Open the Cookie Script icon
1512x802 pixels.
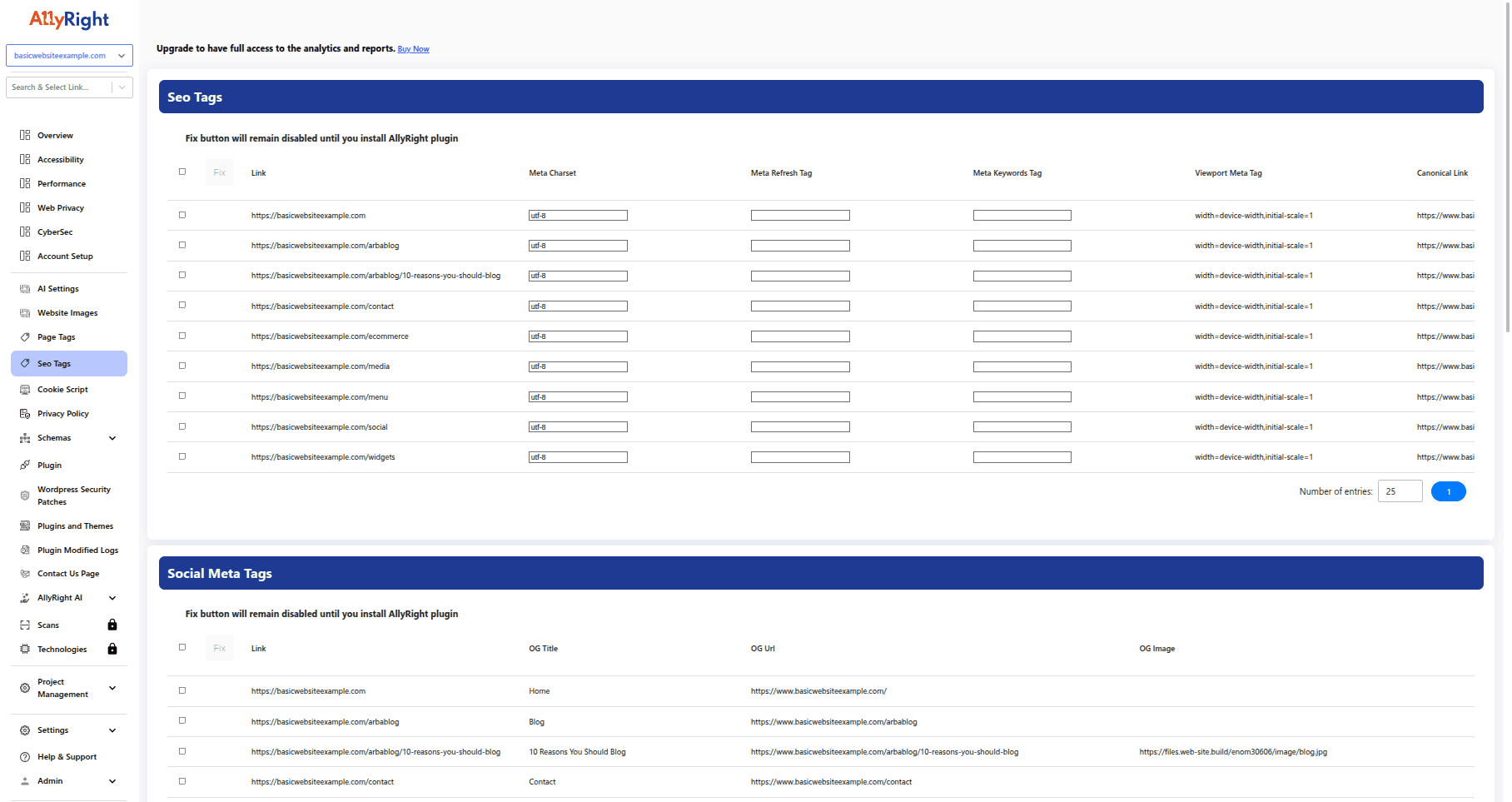(x=25, y=389)
